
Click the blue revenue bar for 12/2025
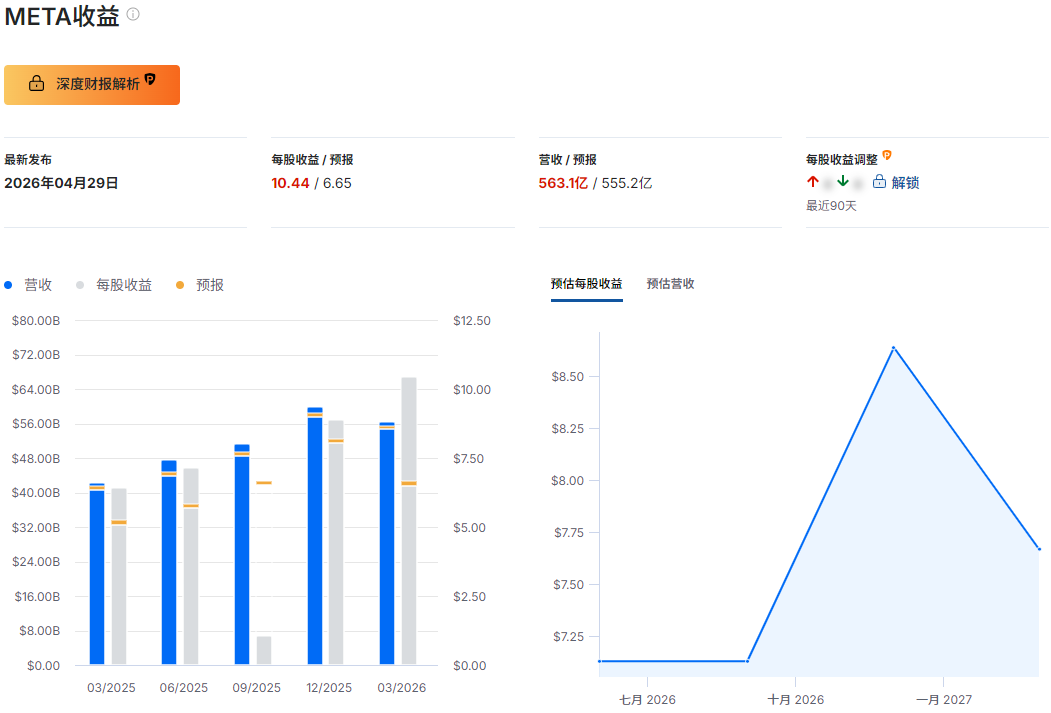click(315, 540)
